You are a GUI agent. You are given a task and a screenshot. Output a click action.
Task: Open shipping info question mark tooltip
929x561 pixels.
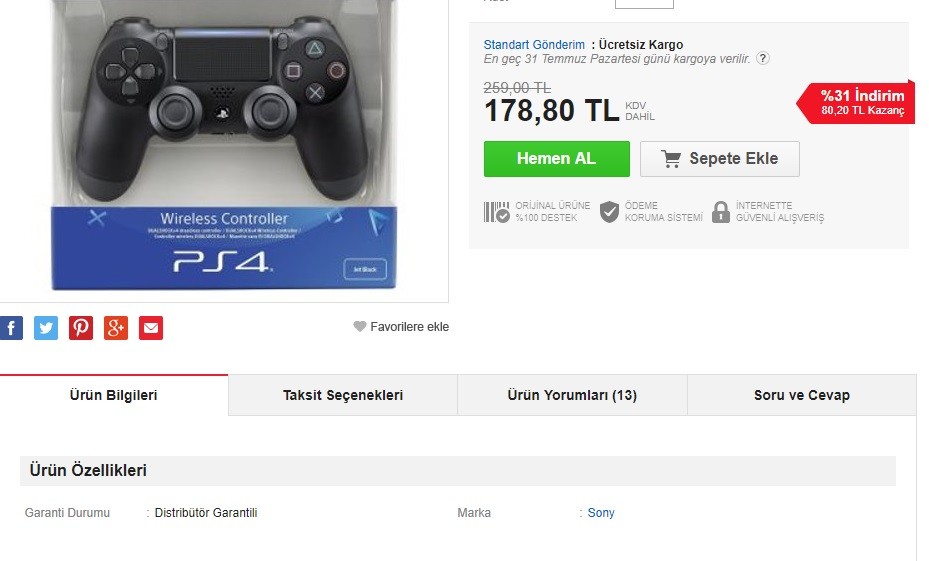tap(763, 59)
